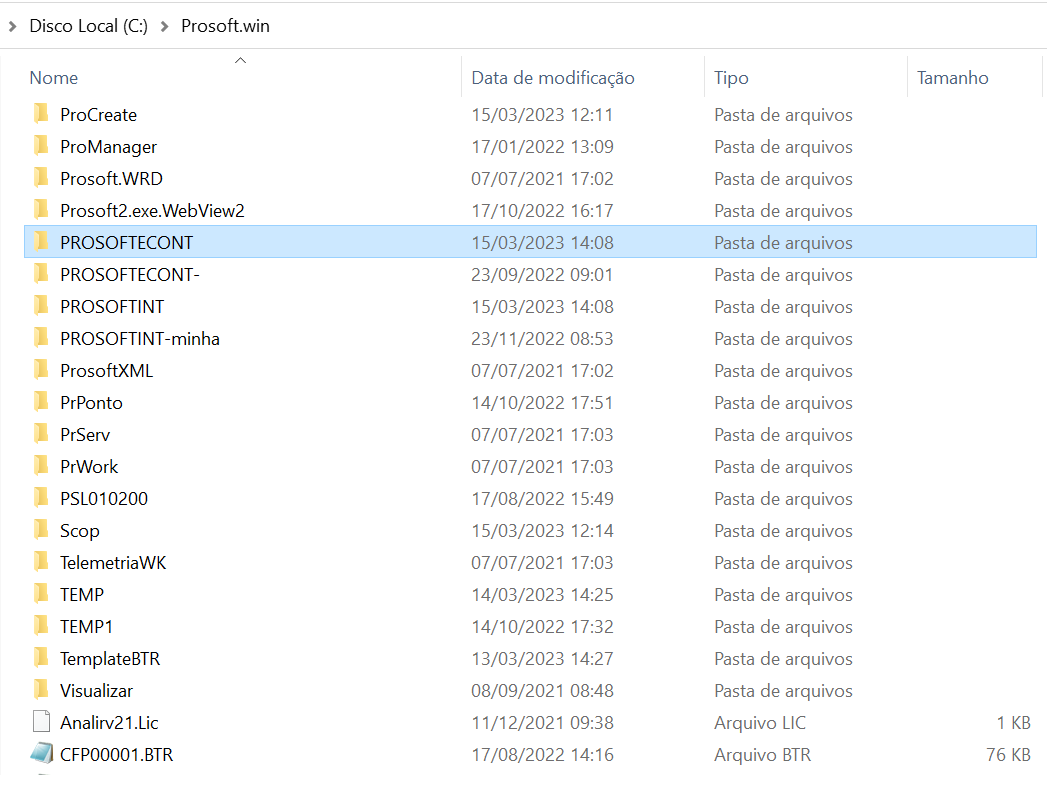Select the ProsoftXML folder name

coord(107,371)
